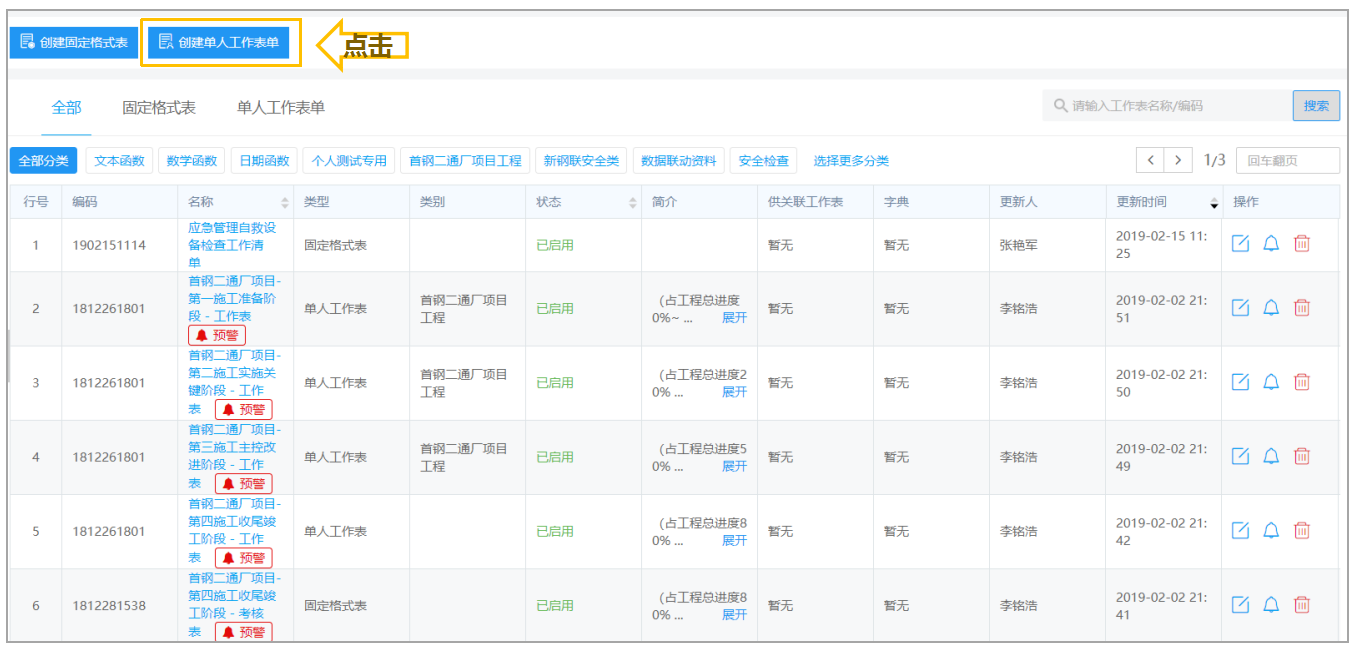
Task: Expand 简介 text in row 6
Action: coord(735,614)
